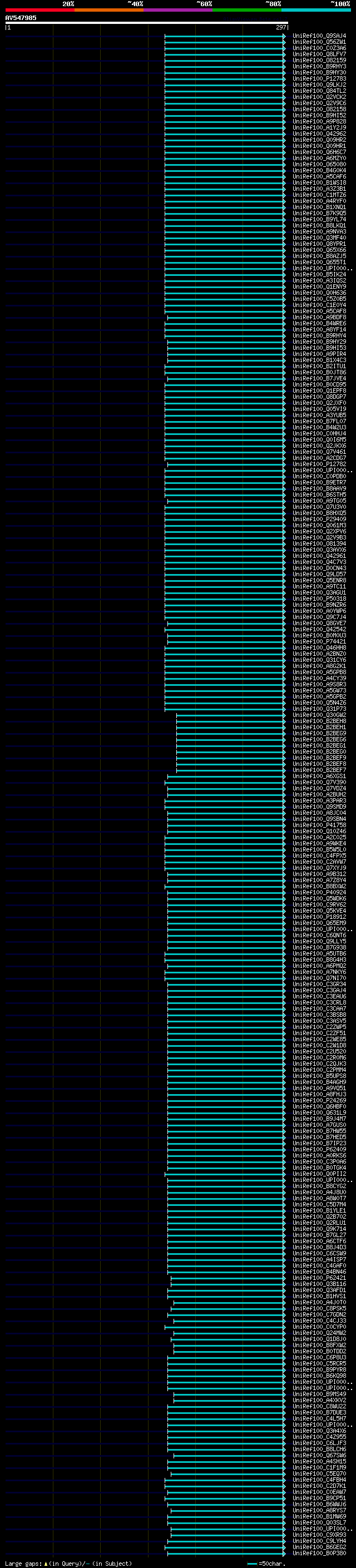Click the UniRef100_C6P8U3 label

coord(319,1357)
